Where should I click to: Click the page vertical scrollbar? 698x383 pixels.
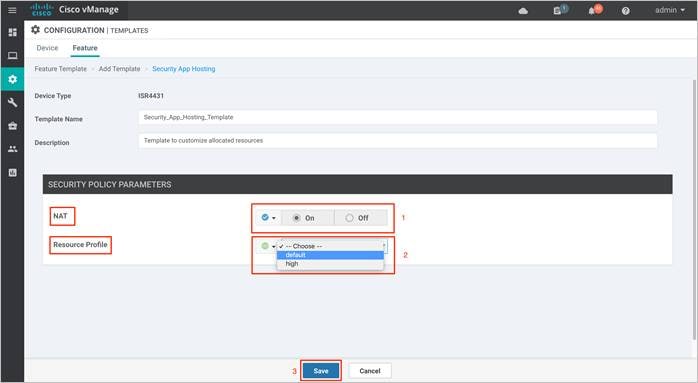tap(694, 209)
